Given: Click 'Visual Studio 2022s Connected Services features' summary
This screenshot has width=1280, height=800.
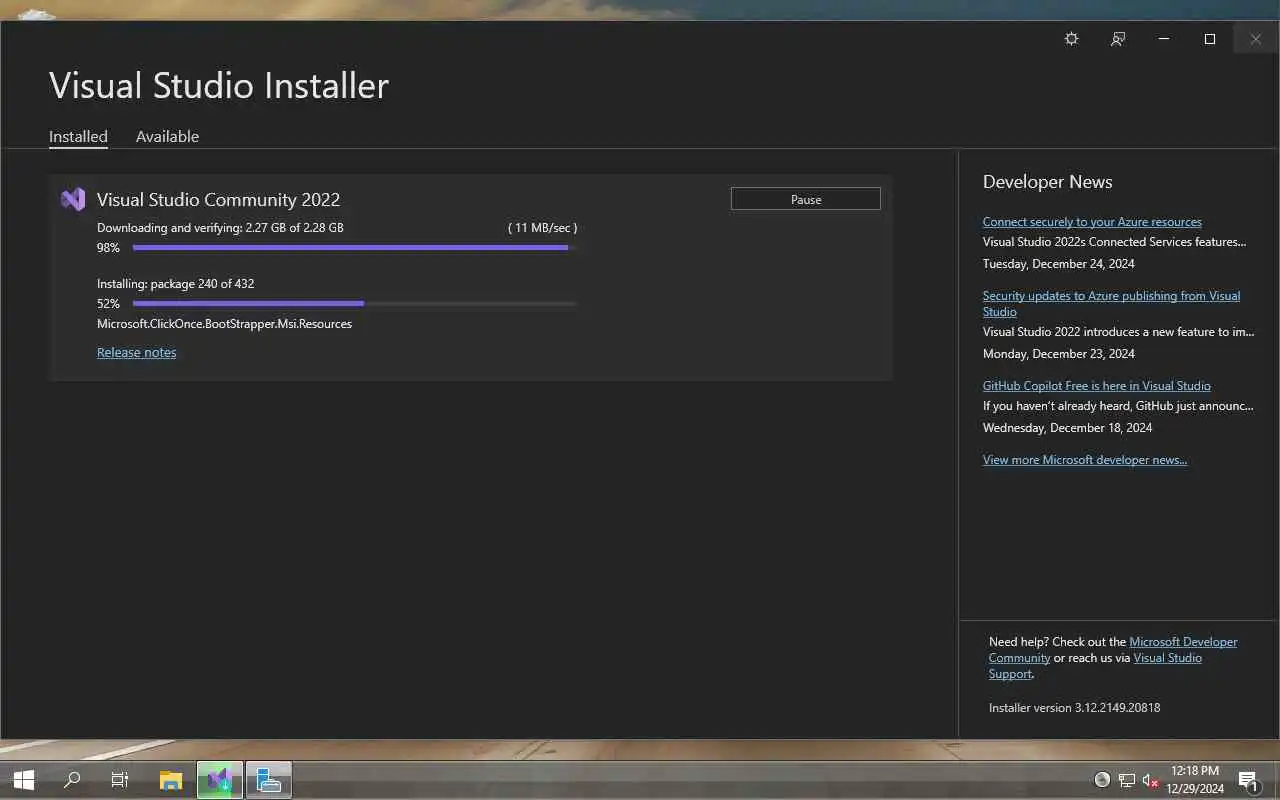Looking at the screenshot, I should [1115, 242].
